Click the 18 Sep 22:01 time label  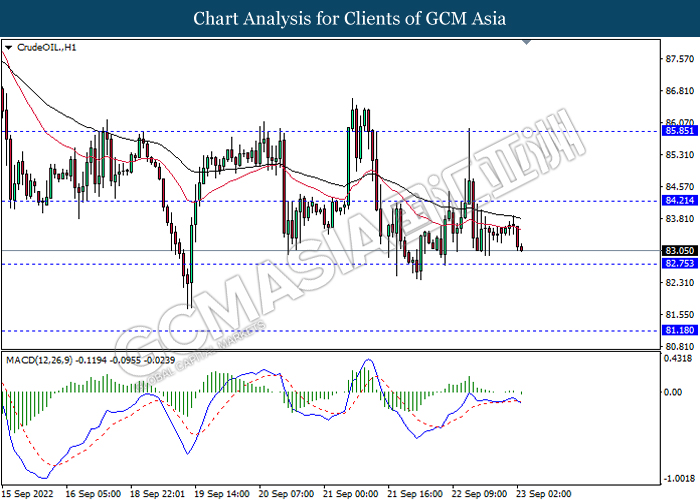tap(157, 494)
